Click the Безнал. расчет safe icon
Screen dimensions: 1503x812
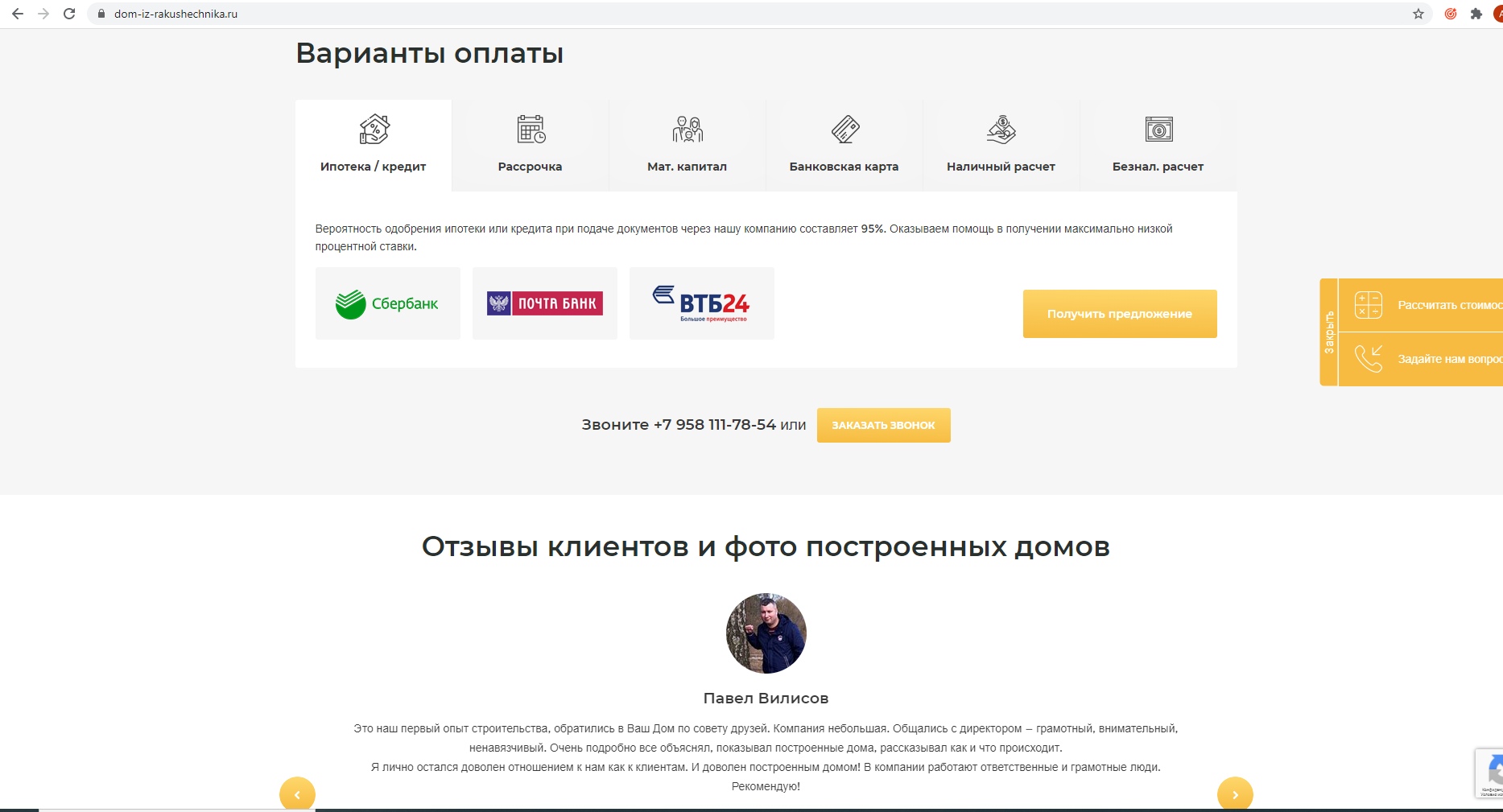click(1158, 129)
